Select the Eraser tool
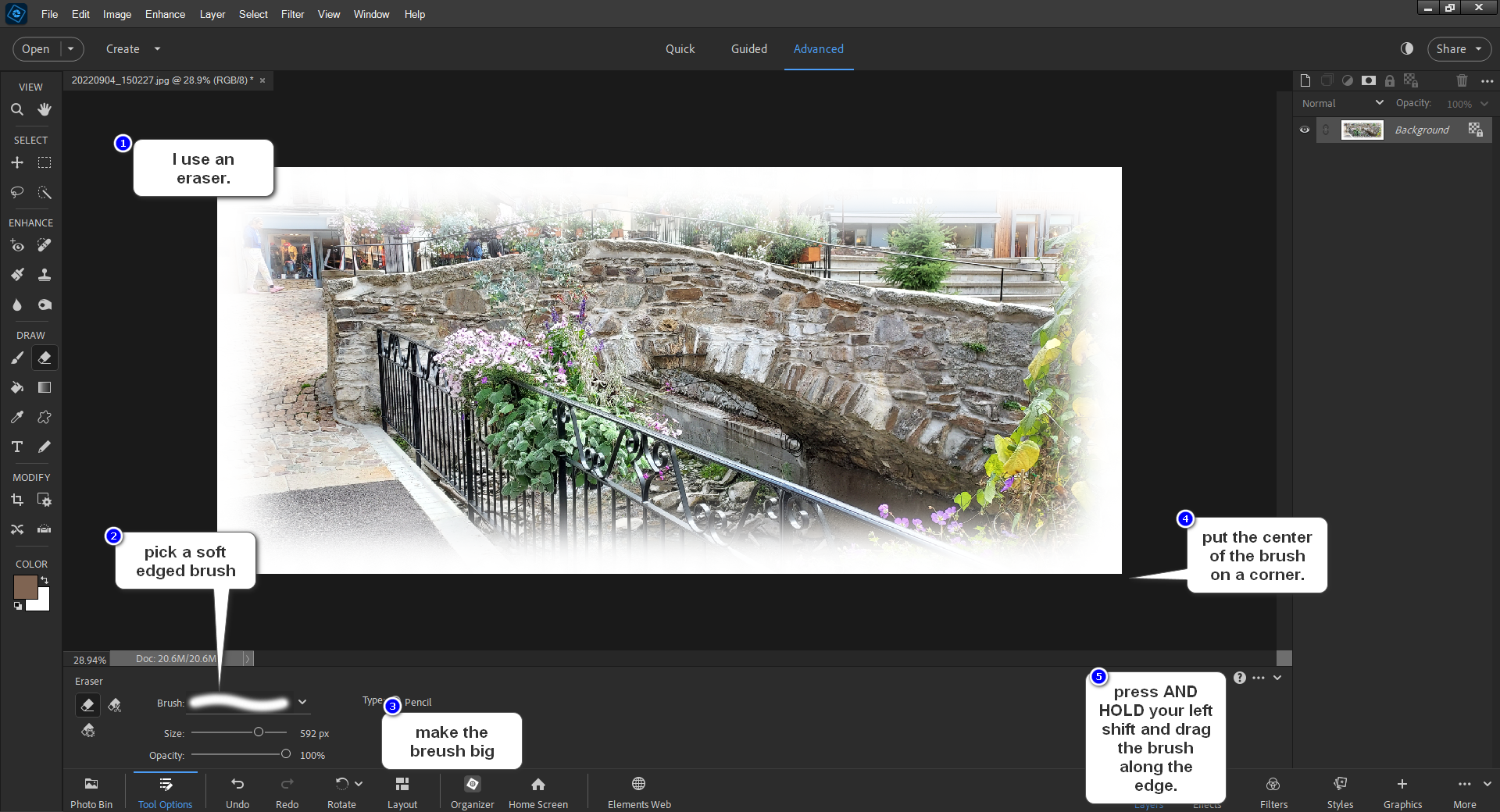 44,358
